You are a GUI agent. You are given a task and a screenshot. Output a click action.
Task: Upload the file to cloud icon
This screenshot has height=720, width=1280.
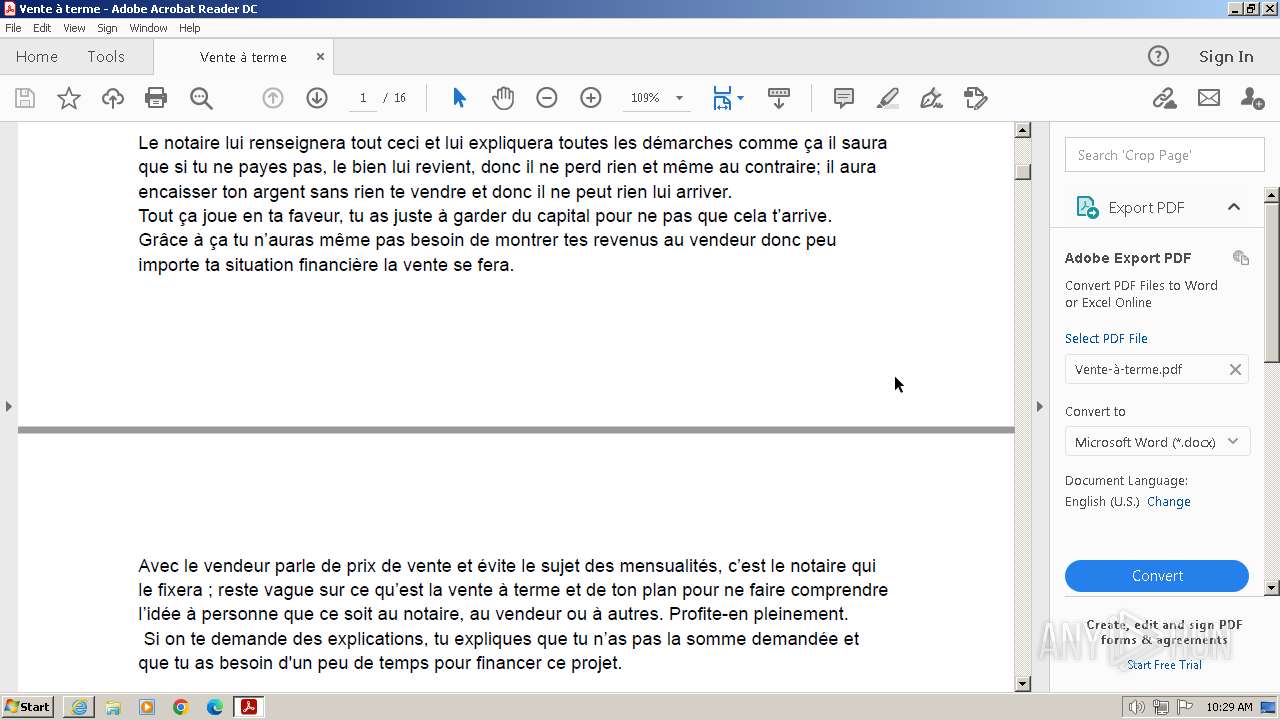tap(113, 98)
